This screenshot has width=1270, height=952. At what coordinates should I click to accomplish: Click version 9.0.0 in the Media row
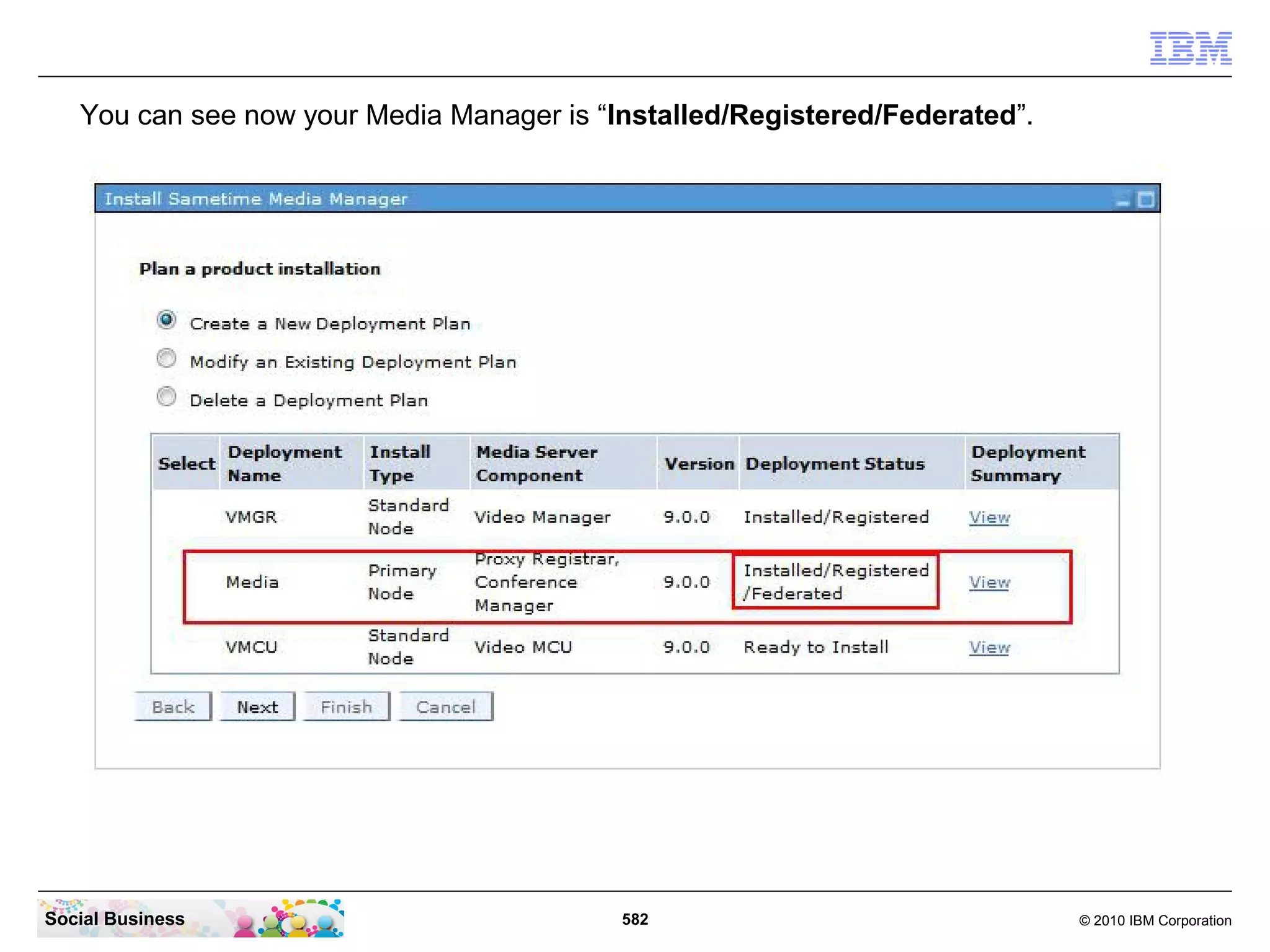click(x=686, y=582)
